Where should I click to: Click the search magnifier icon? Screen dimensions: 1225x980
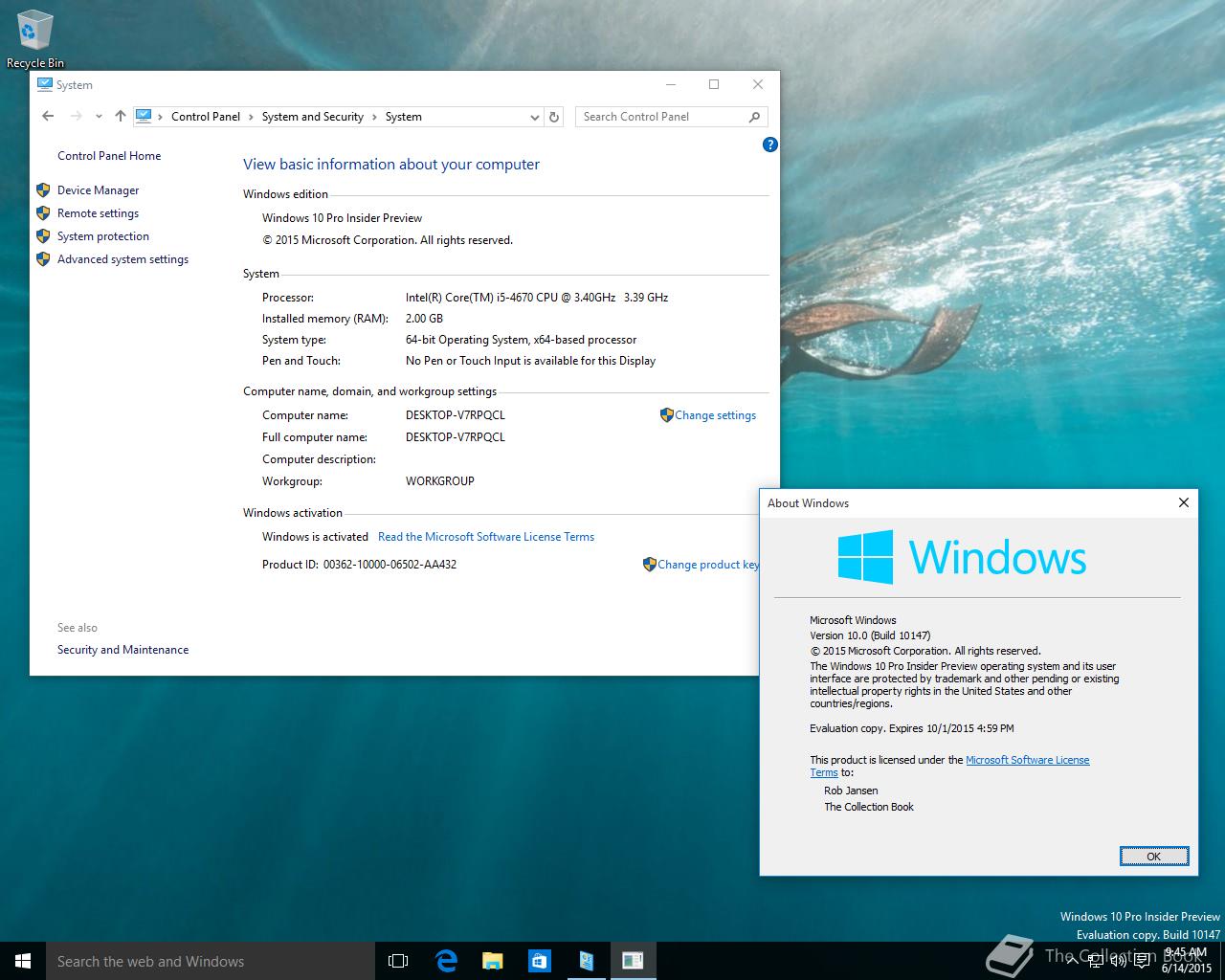pos(754,117)
